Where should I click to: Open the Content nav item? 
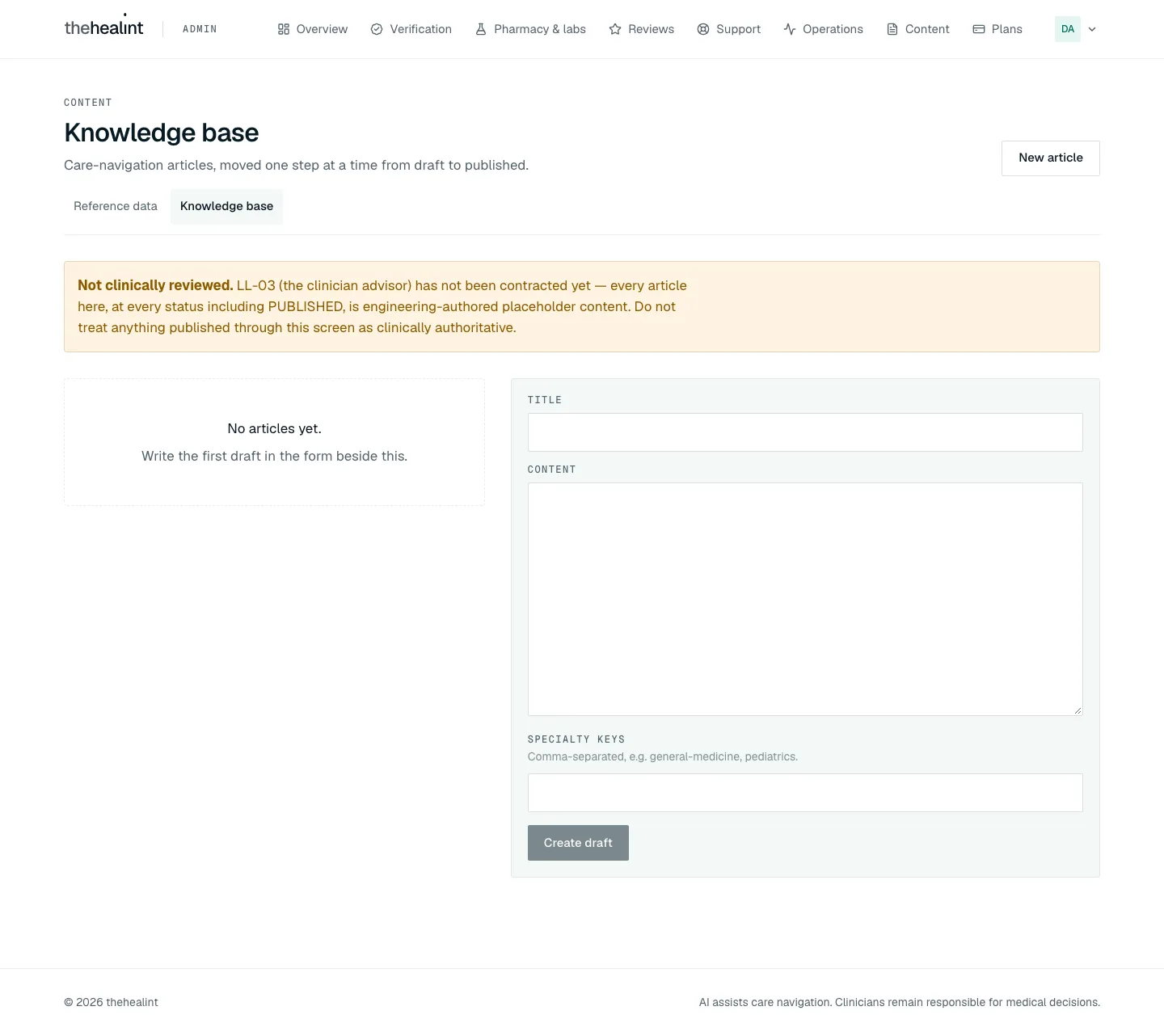point(918,29)
